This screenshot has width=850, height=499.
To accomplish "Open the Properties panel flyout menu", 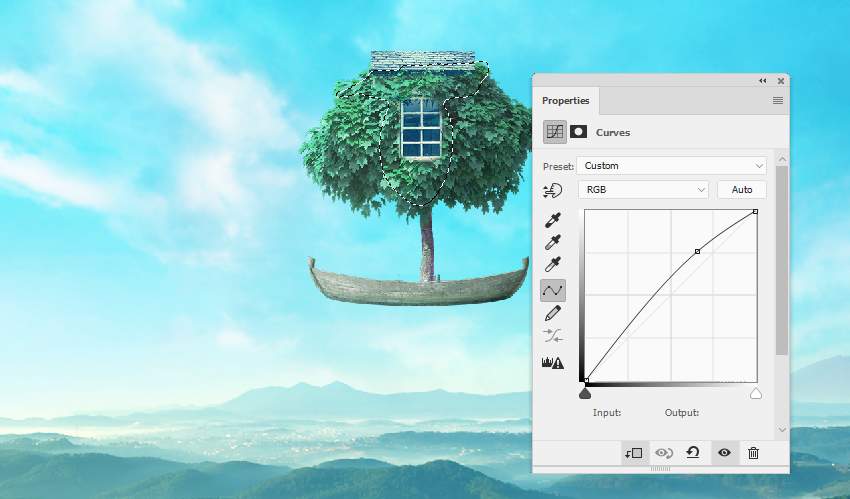I will 778,100.
